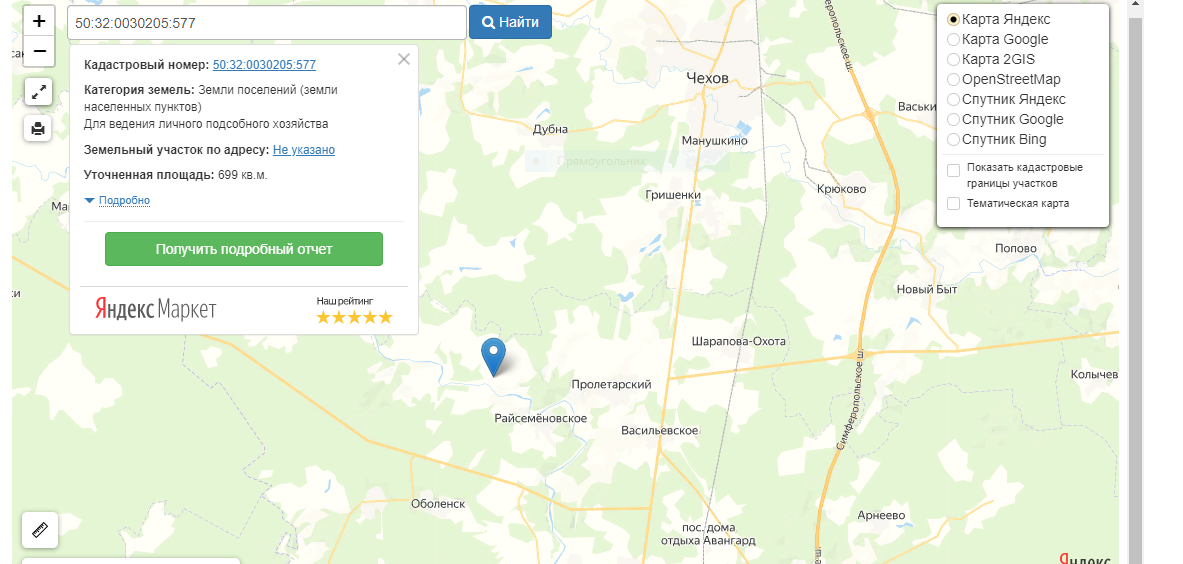Toggle Тематическая карта checkbox
This screenshot has height=564, width=1183.
tap(954, 204)
